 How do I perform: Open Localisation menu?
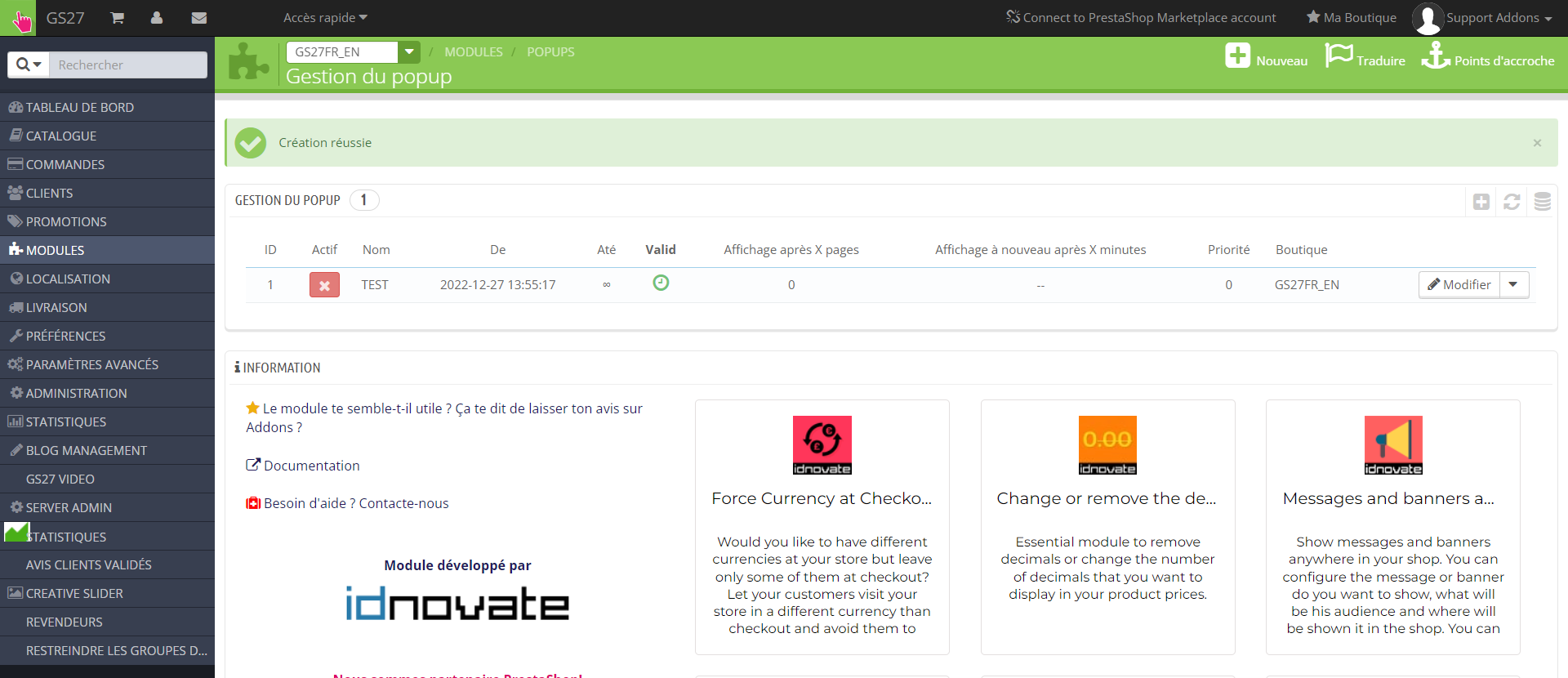pos(107,279)
